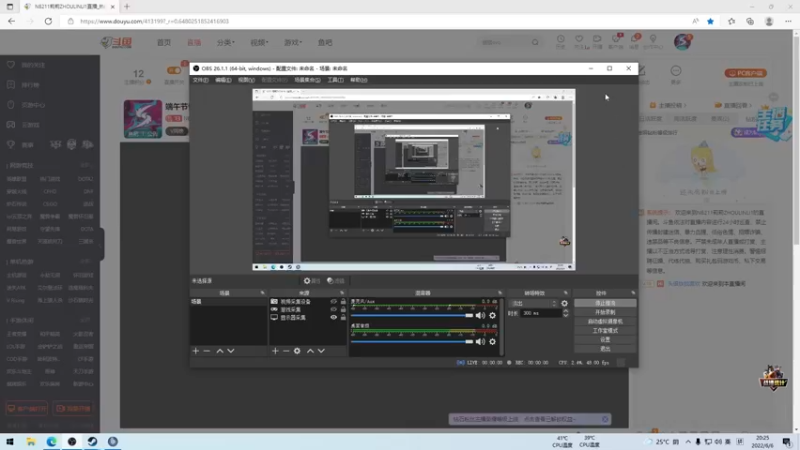This screenshot has height=450, width=800.
Task: Open 麦克风/Aux audio settings gear
Action: (492, 316)
